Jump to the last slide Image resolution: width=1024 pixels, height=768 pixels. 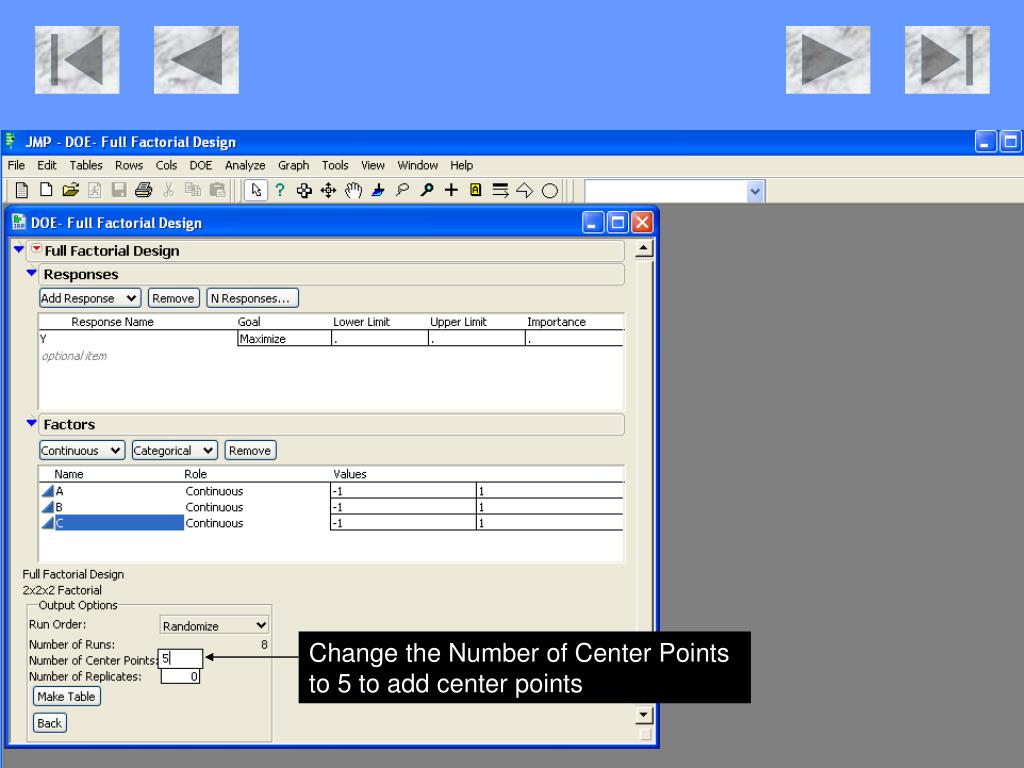click(x=947, y=60)
